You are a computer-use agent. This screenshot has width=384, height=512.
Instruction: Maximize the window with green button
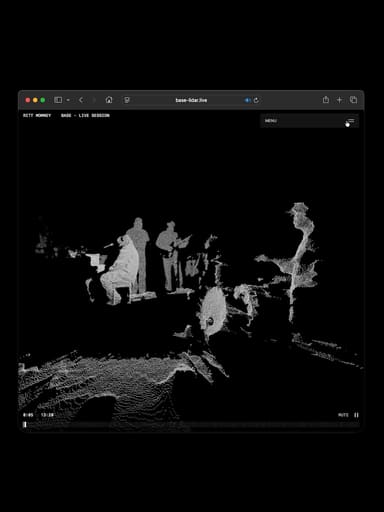43,100
